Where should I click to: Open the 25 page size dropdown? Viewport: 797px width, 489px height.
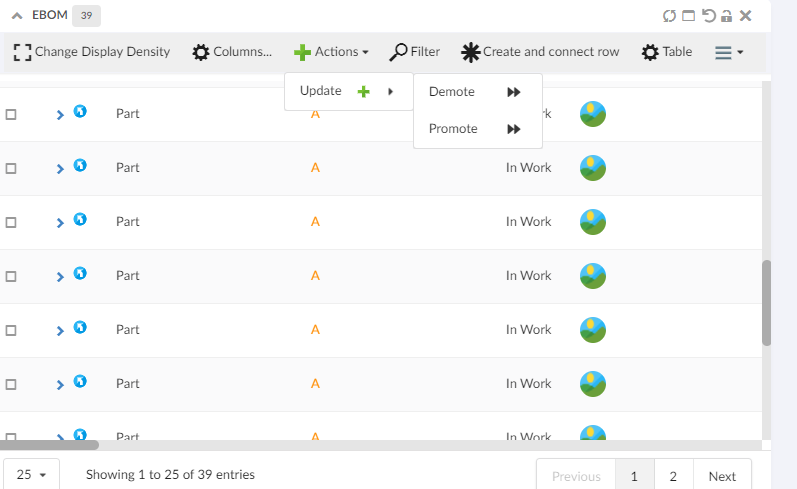click(32, 475)
